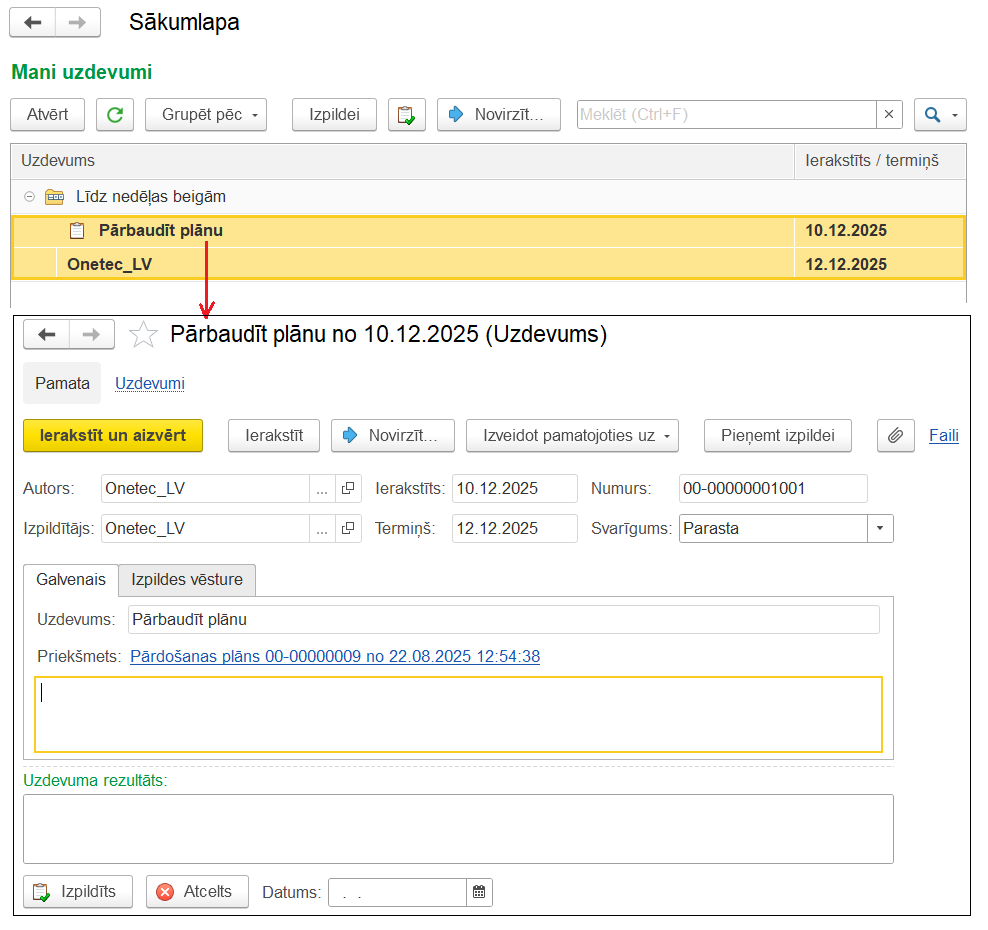Click in the Uzdevuma rezultāts text area

457,828
